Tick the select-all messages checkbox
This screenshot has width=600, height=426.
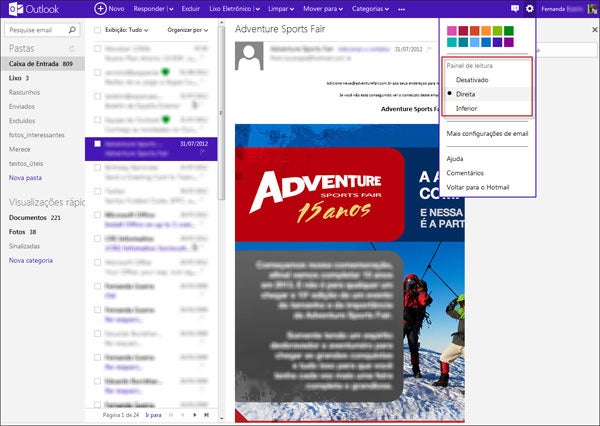click(97, 30)
